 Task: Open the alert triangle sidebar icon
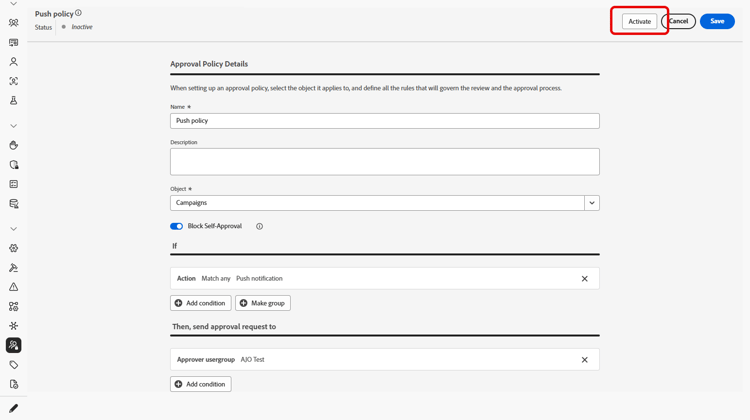(x=14, y=287)
